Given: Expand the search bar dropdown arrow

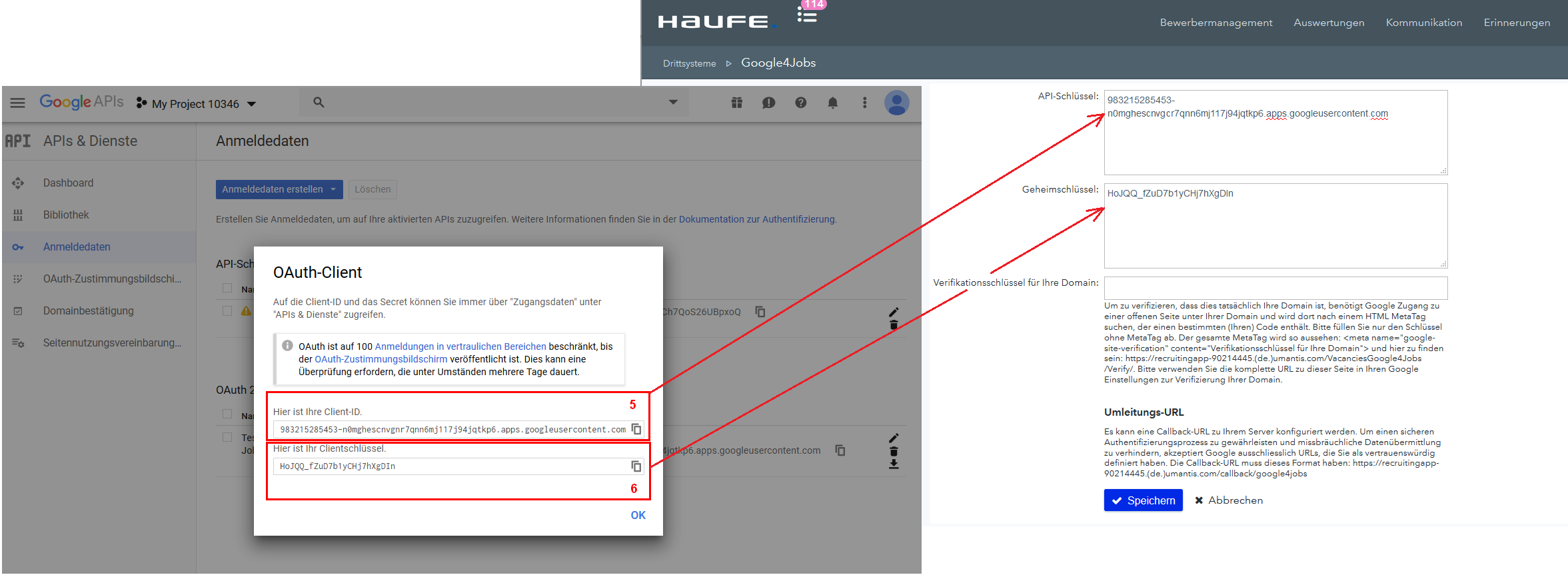Looking at the screenshot, I should 673,103.
